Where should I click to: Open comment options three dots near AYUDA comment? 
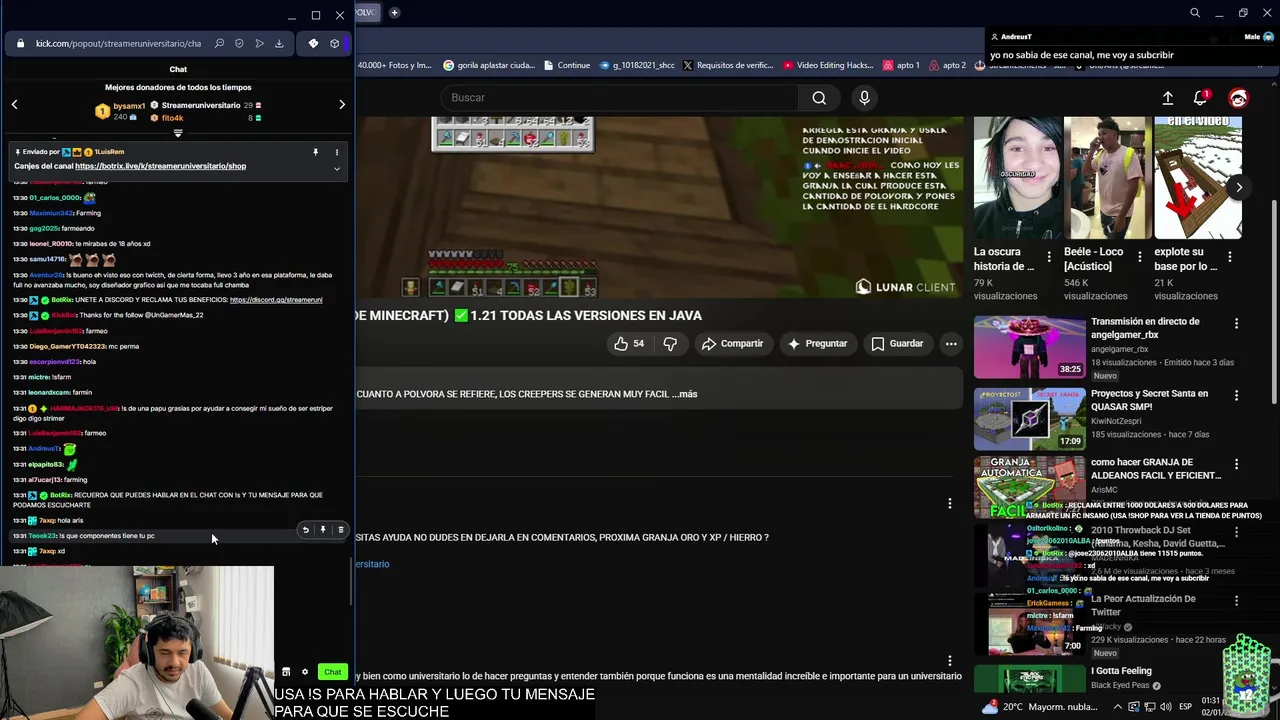tap(950, 504)
